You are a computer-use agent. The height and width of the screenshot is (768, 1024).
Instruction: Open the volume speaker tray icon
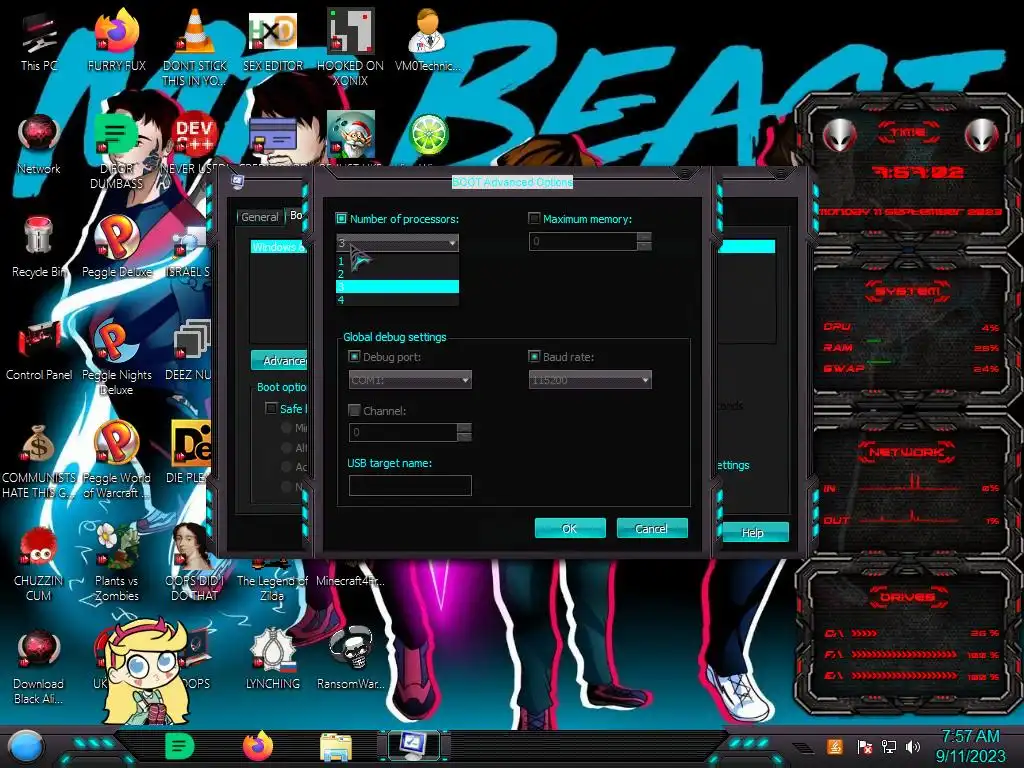pyautogui.click(x=913, y=746)
